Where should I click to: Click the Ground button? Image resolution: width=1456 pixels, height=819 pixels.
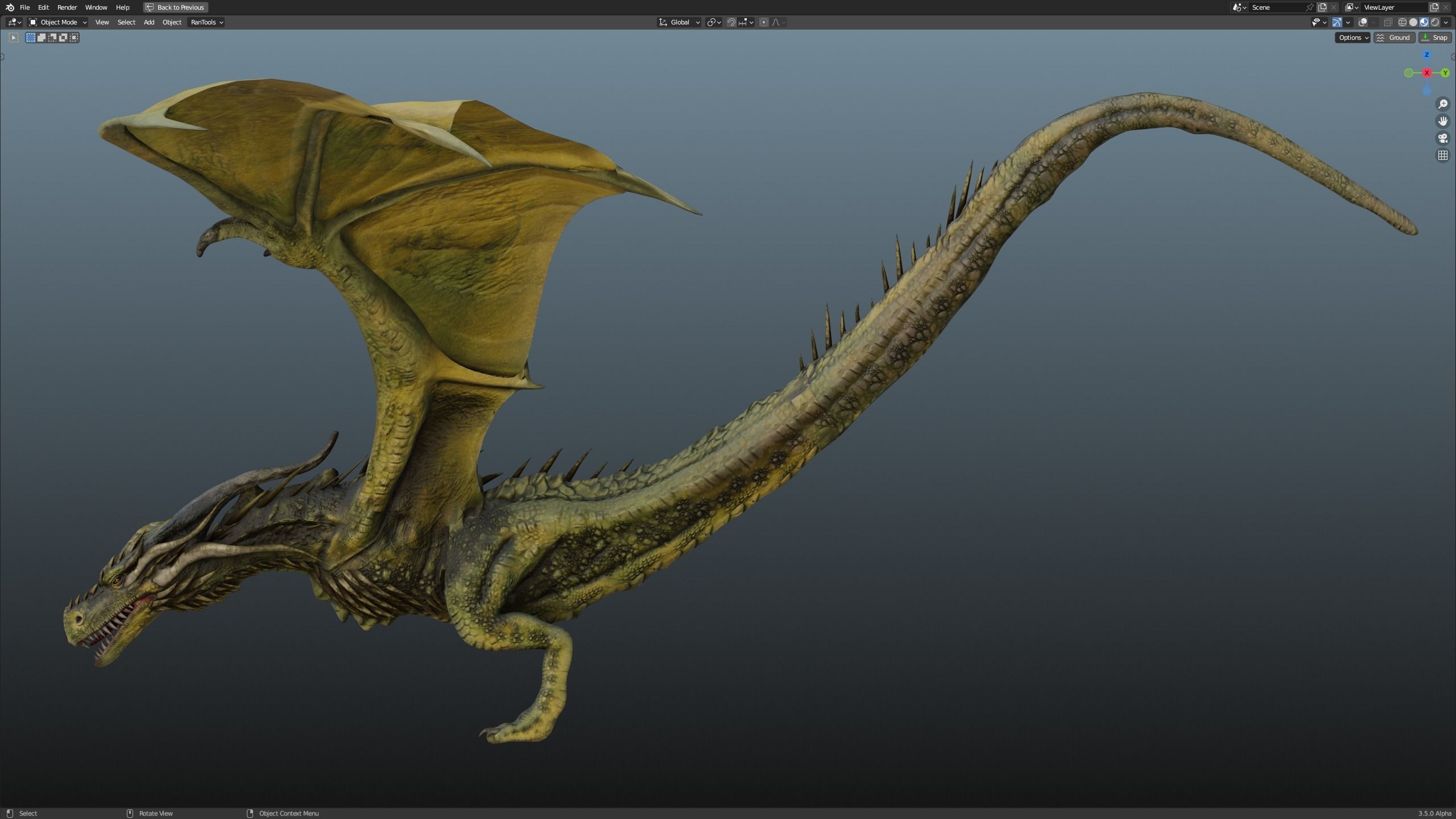tap(1394, 38)
